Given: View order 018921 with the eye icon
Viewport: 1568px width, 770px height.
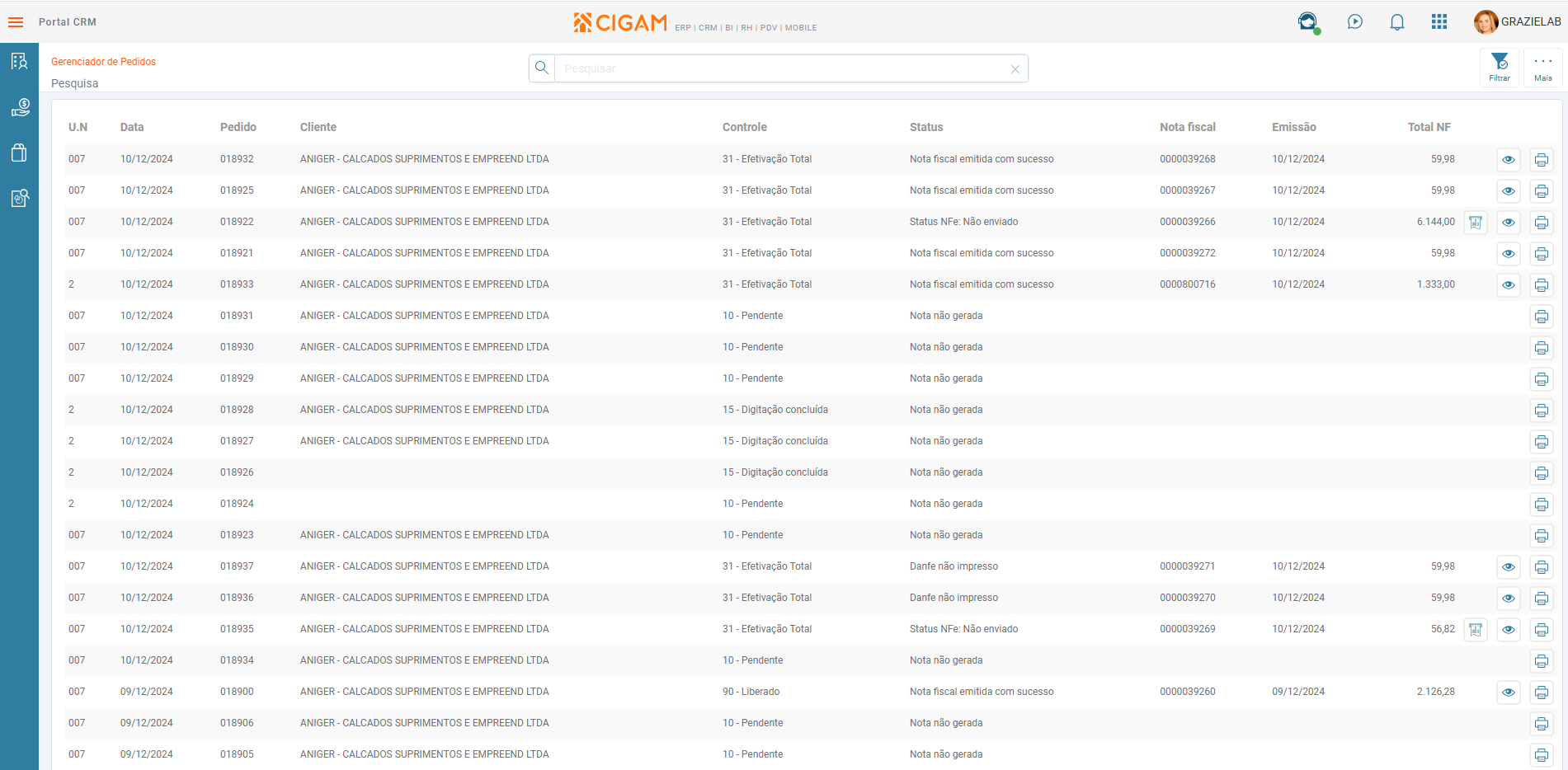Looking at the screenshot, I should pos(1509,254).
